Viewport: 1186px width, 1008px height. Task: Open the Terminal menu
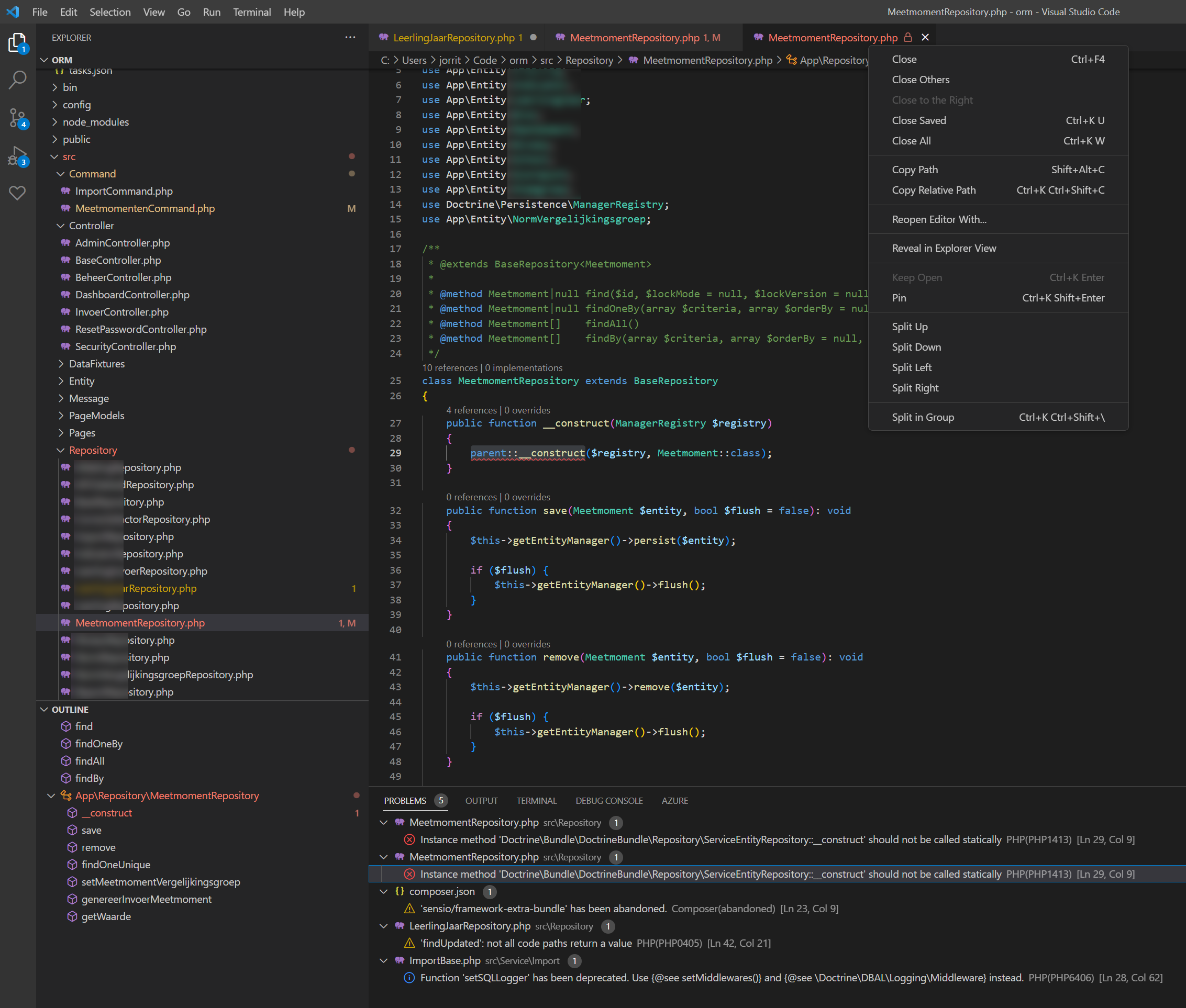pyautogui.click(x=251, y=12)
